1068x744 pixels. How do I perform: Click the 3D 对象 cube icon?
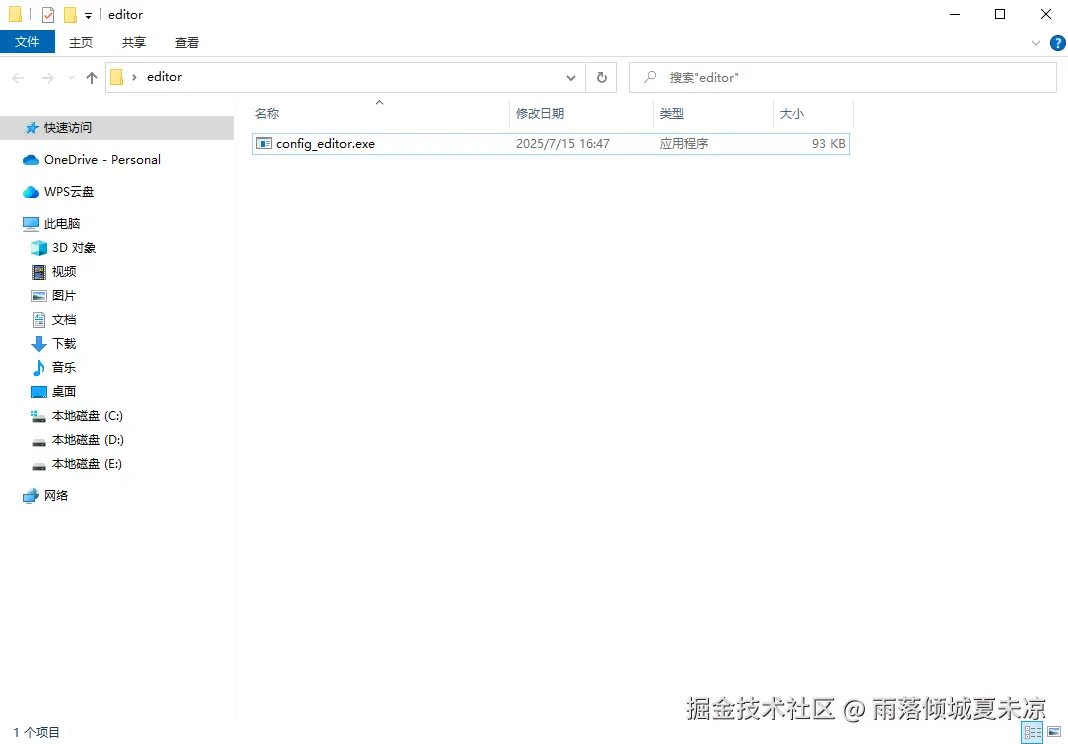coord(39,248)
